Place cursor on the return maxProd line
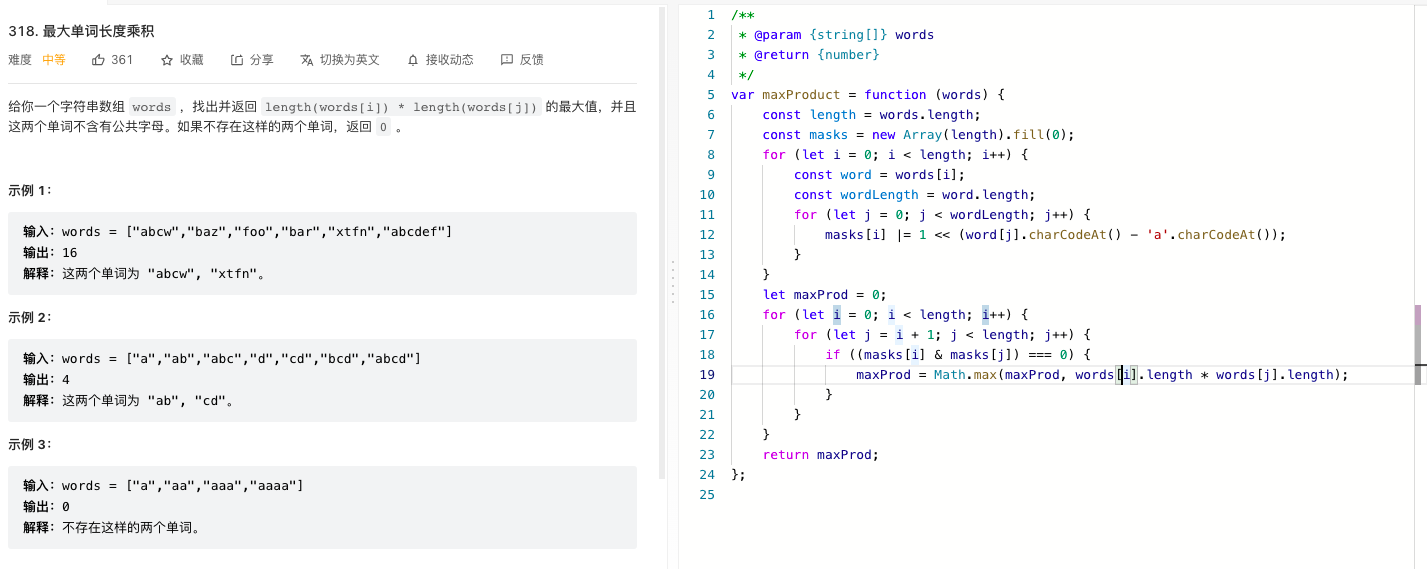1427x569 pixels. (819, 454)
